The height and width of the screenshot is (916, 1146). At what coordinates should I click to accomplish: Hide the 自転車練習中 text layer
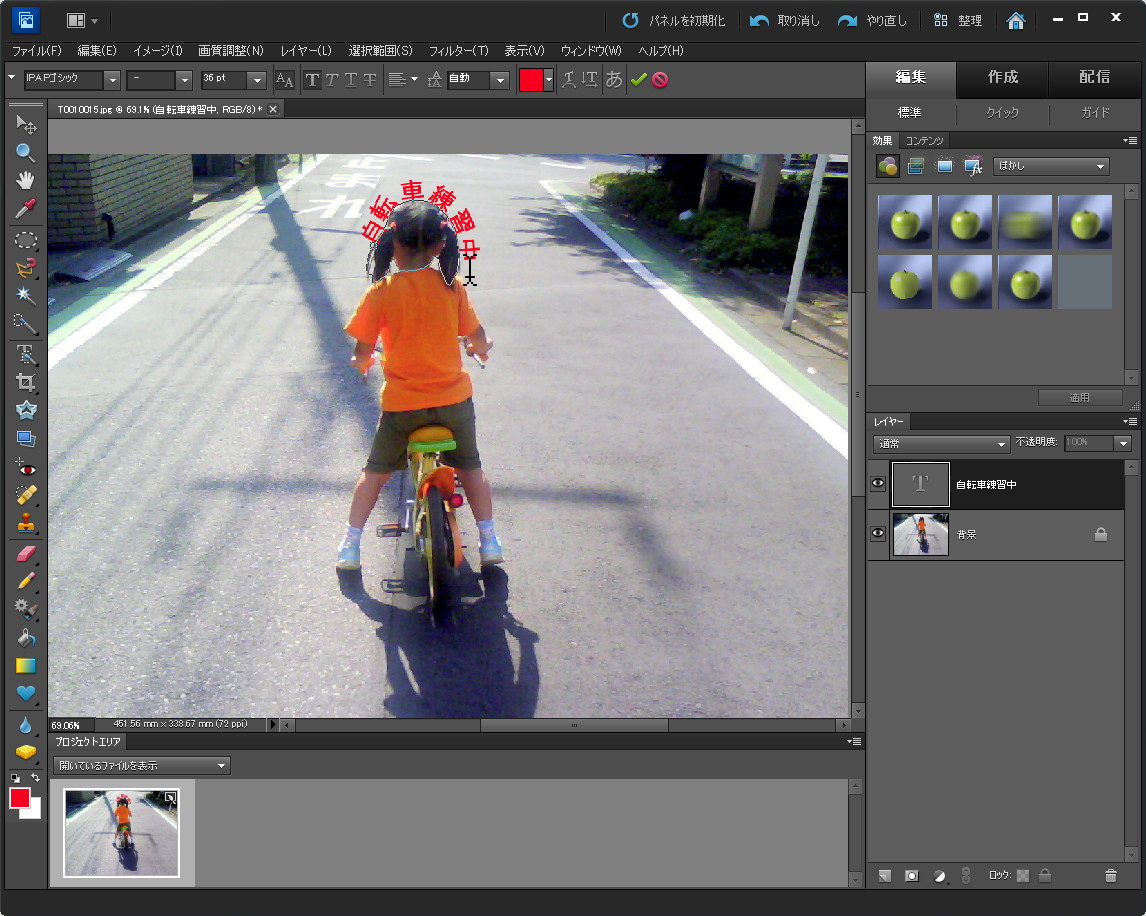coord(877,483)
